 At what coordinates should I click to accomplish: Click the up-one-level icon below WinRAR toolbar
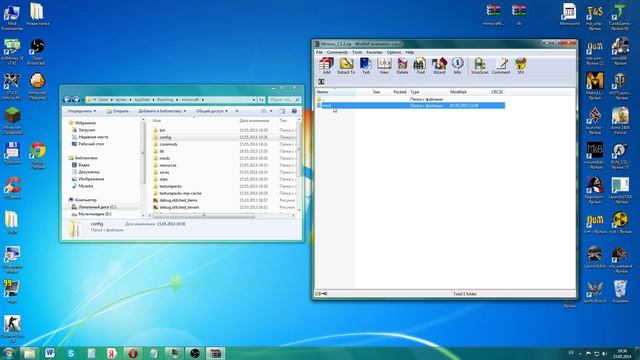321,82
